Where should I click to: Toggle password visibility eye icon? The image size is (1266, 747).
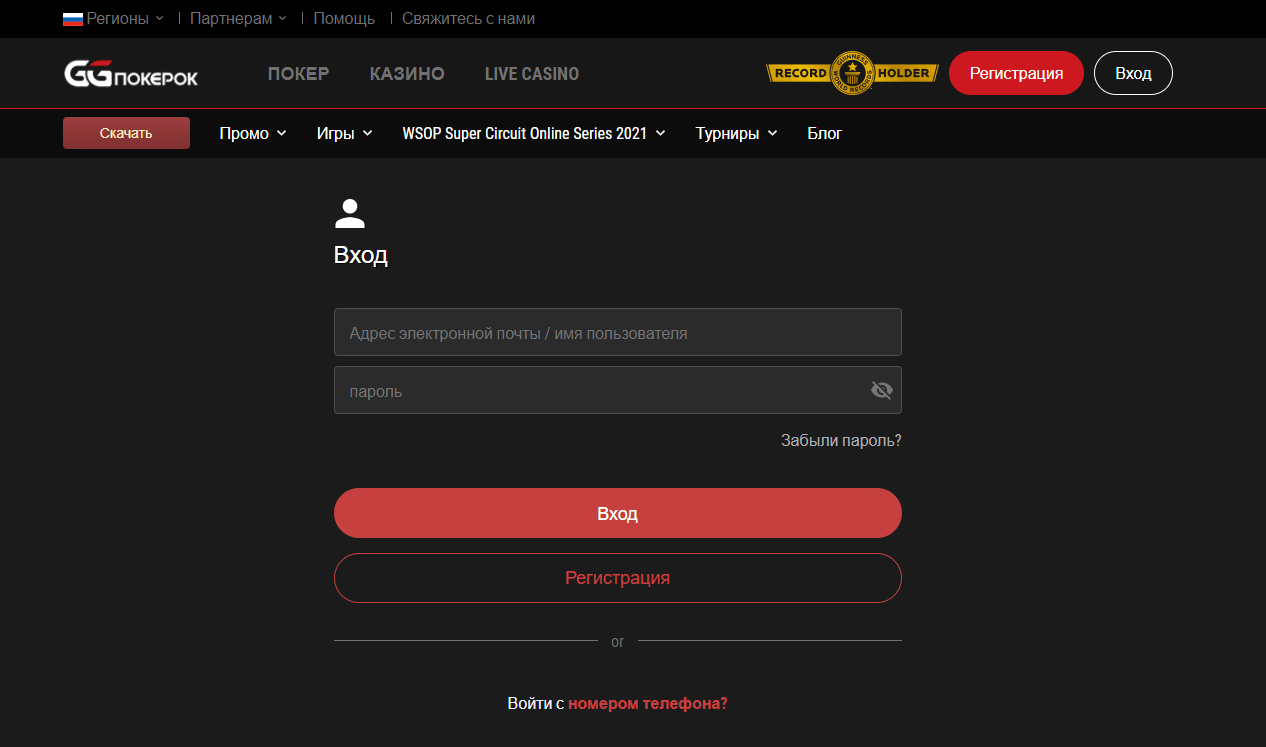881,390
